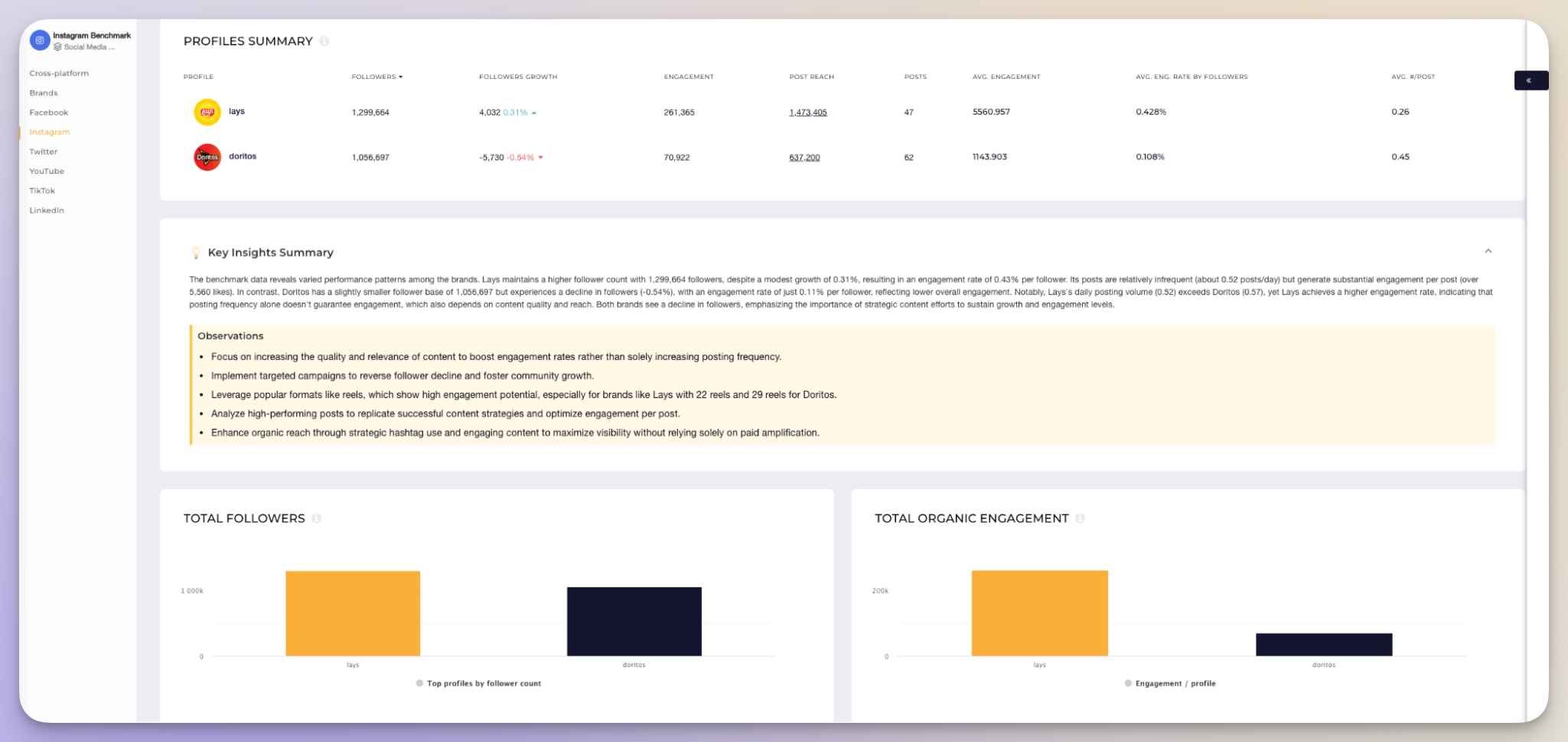
Task: Toggle the Engagement / profile legend
Action: click(x=1170, y=683)
